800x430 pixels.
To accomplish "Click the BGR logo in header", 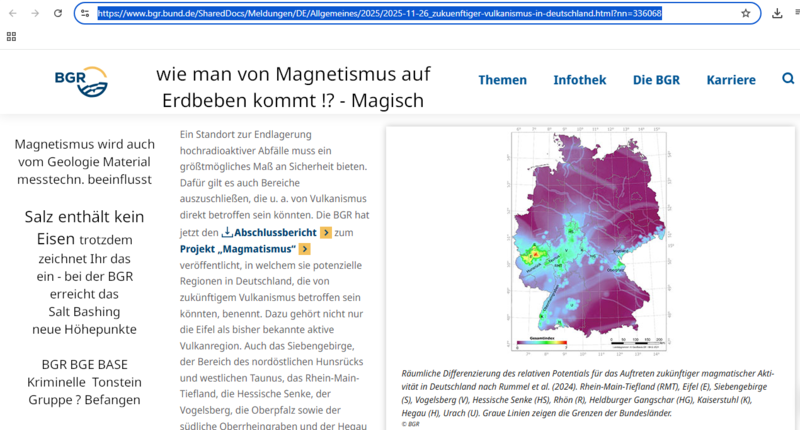I will click(x=81, y=80).
